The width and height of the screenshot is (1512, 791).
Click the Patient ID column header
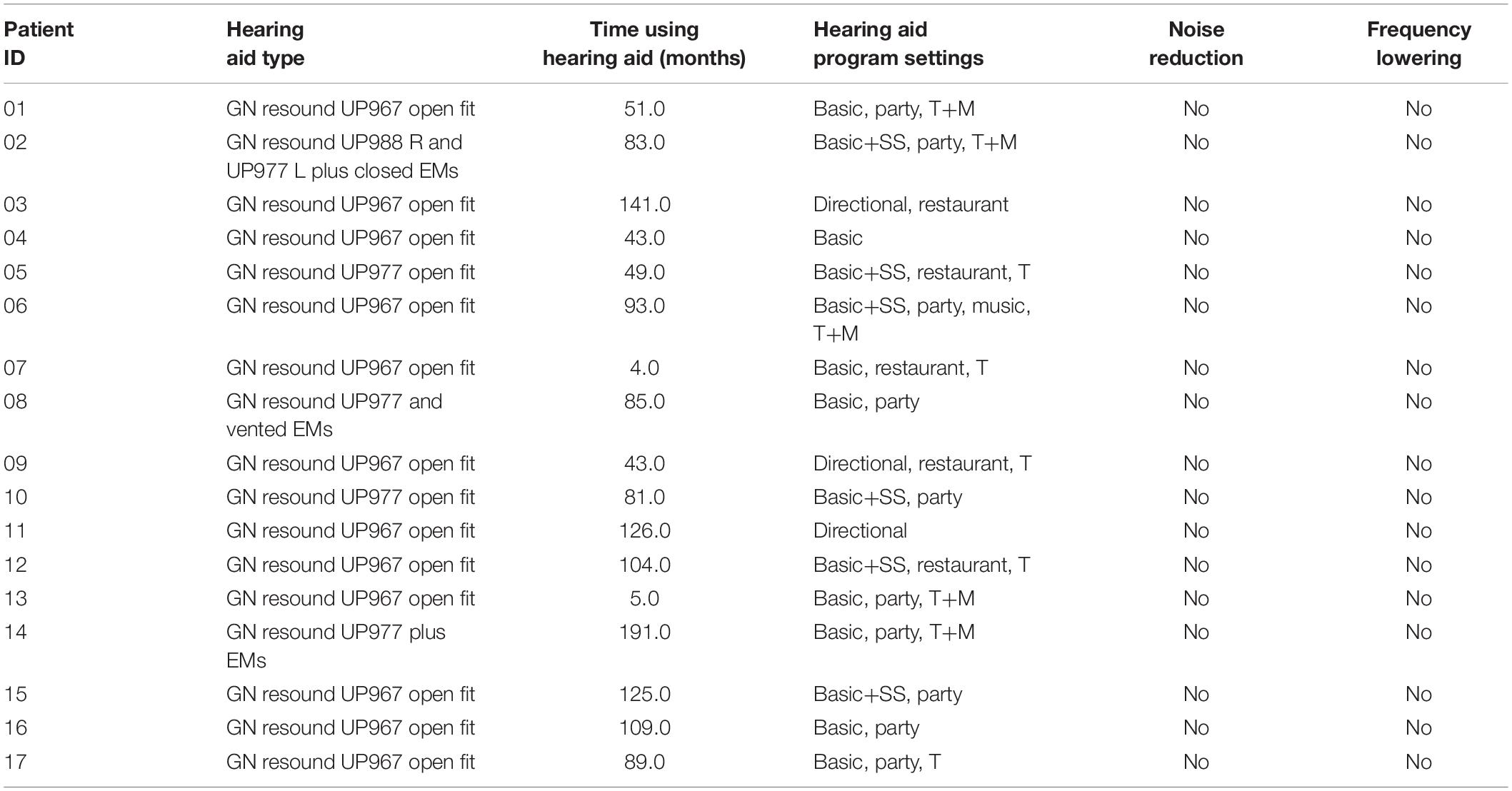39,44
